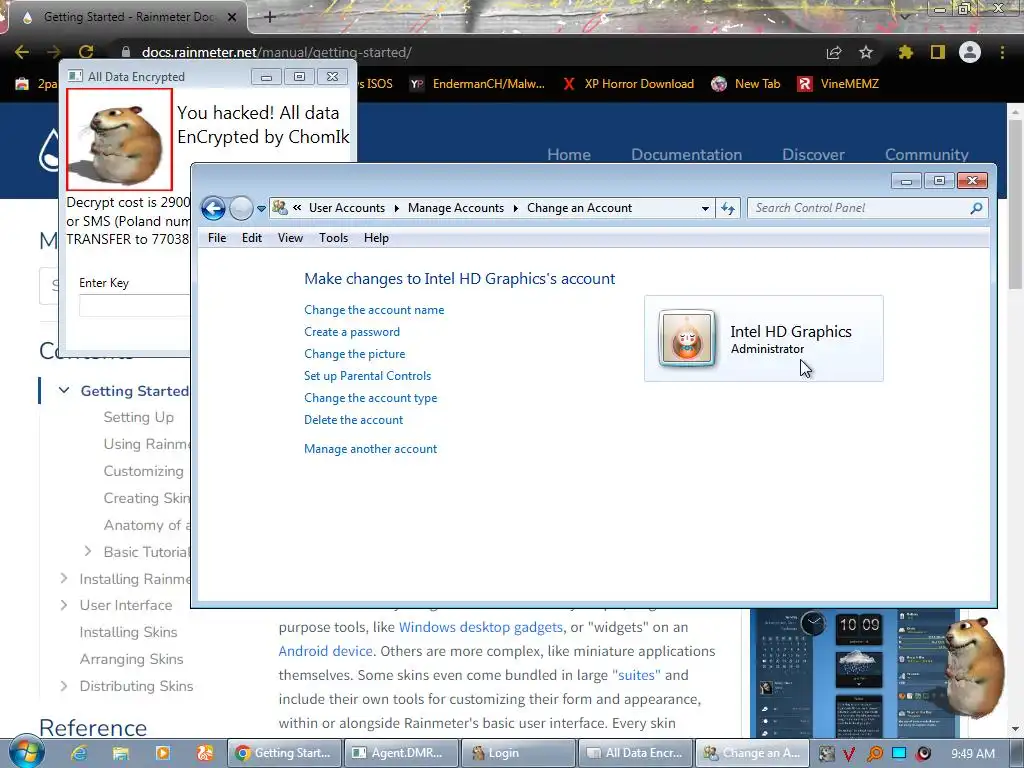1024x768 pixels.
Task: Open the address bar dropdown in Control Panel
Action: pyautogui.click(x=705, y=208)
